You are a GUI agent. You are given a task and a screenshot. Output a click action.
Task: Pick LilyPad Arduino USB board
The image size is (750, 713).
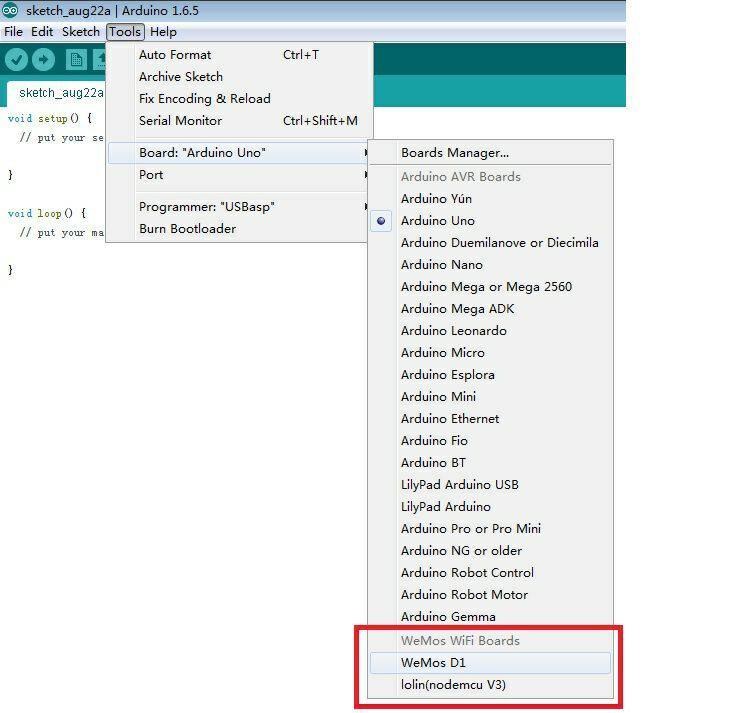[490, 485]
